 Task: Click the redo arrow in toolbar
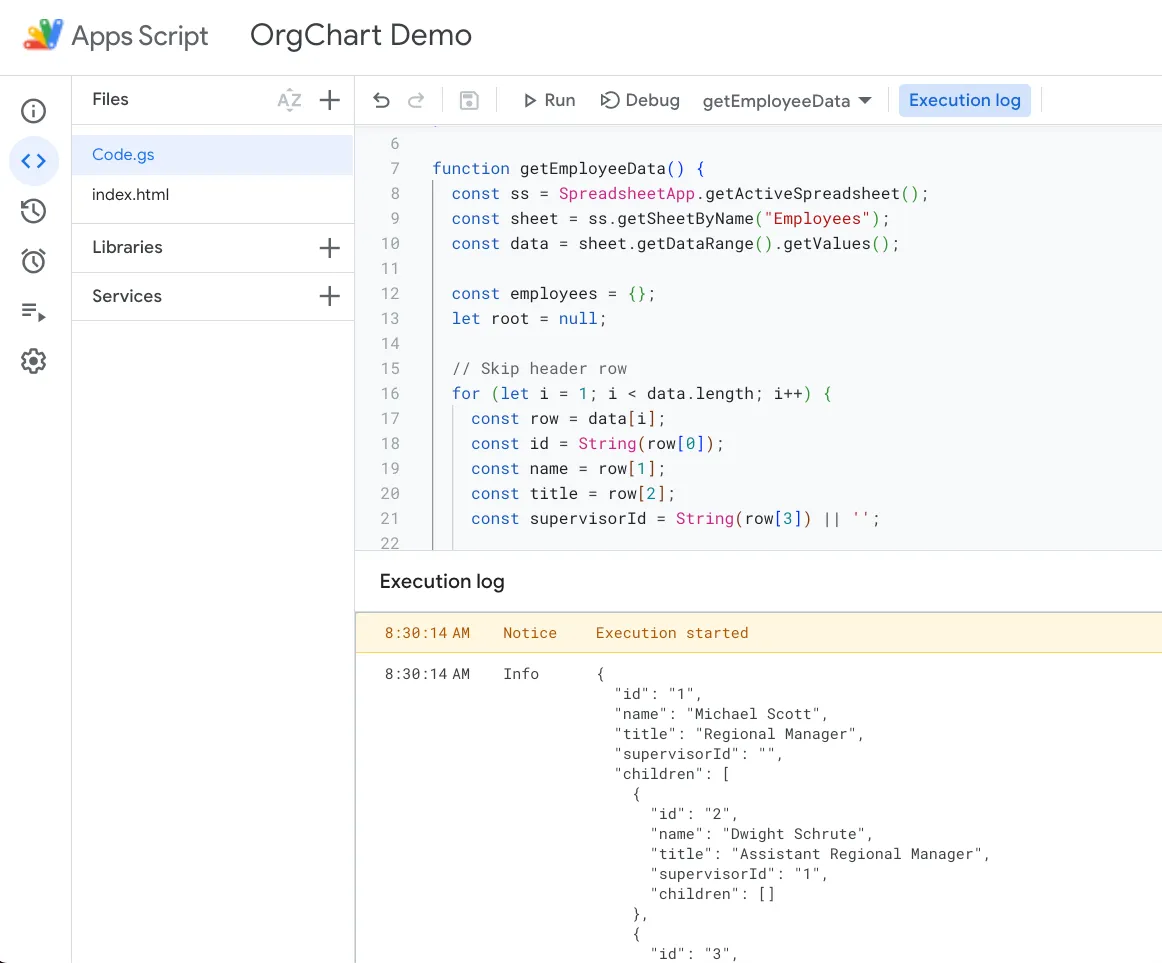pos(416,100)
